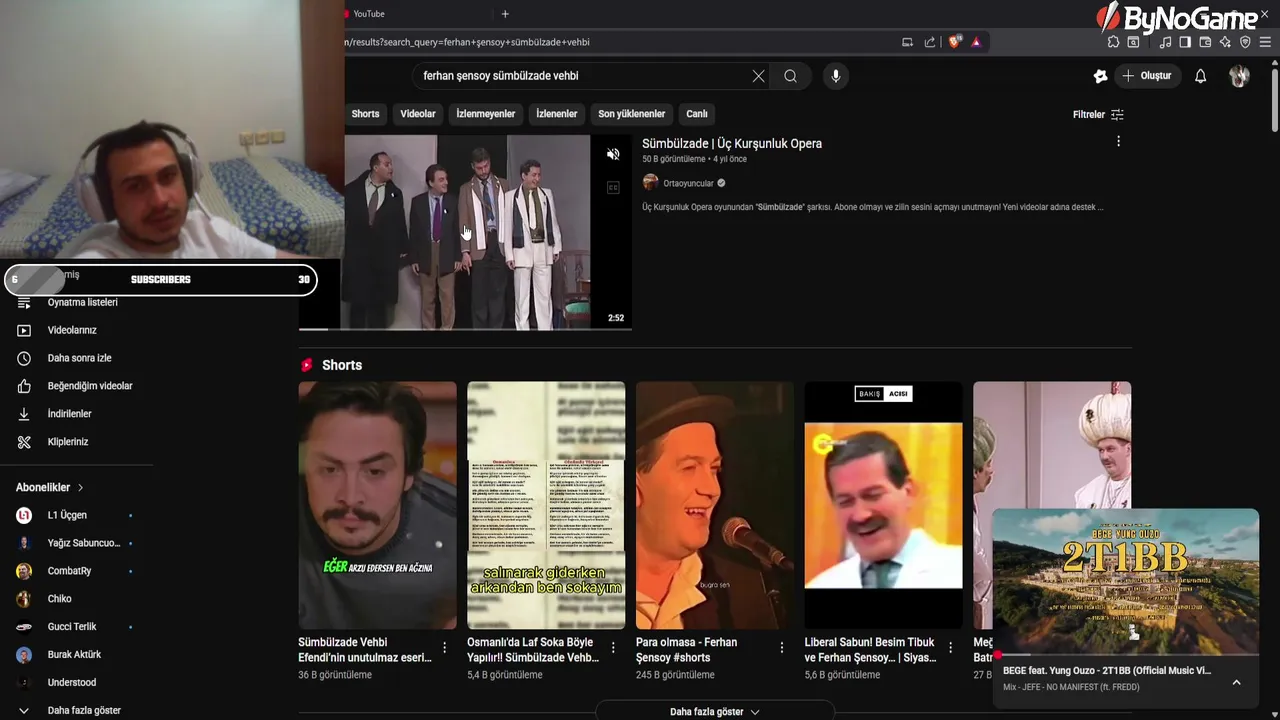
Task: Click the install app icon in address bar
Action: coord(908,42)
